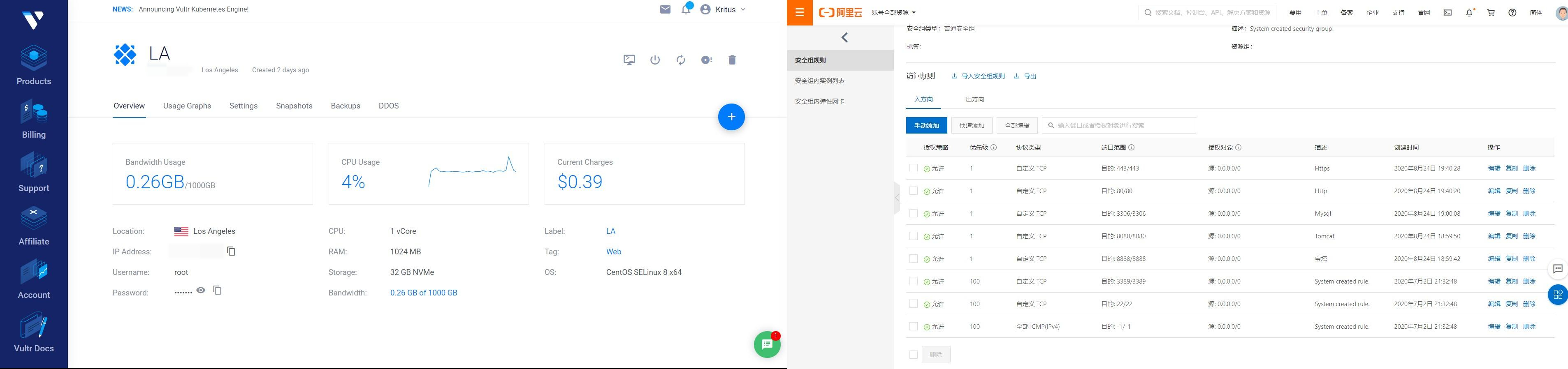Click the bandwidth 0.26 GB of 1000 GB link
Image resolution: width=1568 pixels, height=369 pixels.
tap(424, 293)
